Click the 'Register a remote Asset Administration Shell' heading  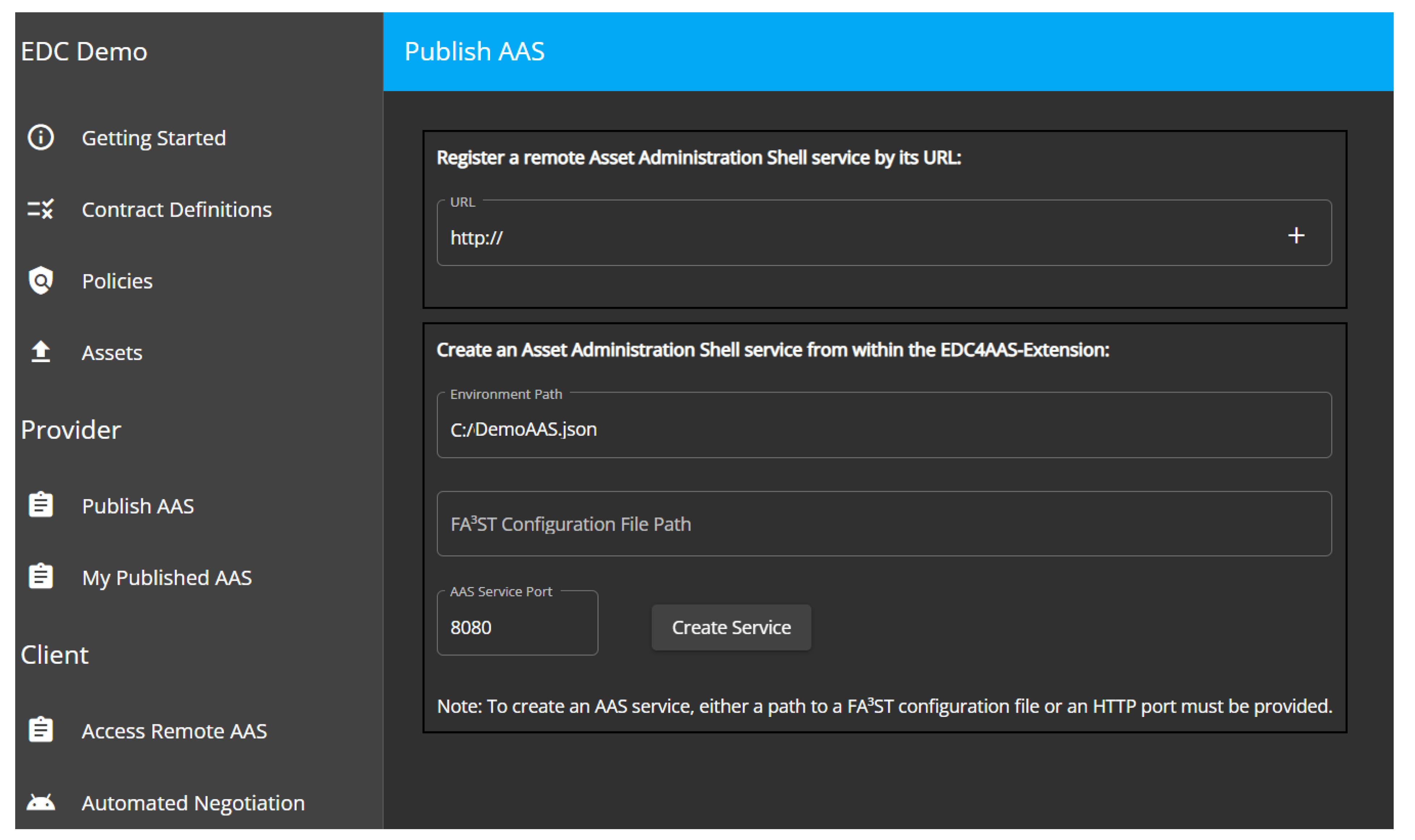(698, 157)
